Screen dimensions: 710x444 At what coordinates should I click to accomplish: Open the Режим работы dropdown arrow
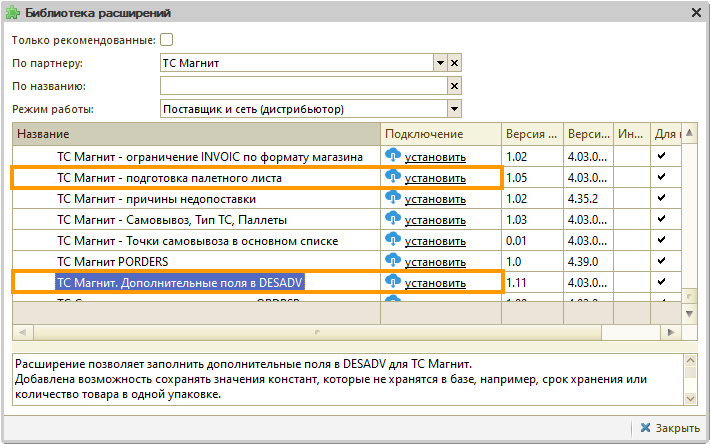454,109
